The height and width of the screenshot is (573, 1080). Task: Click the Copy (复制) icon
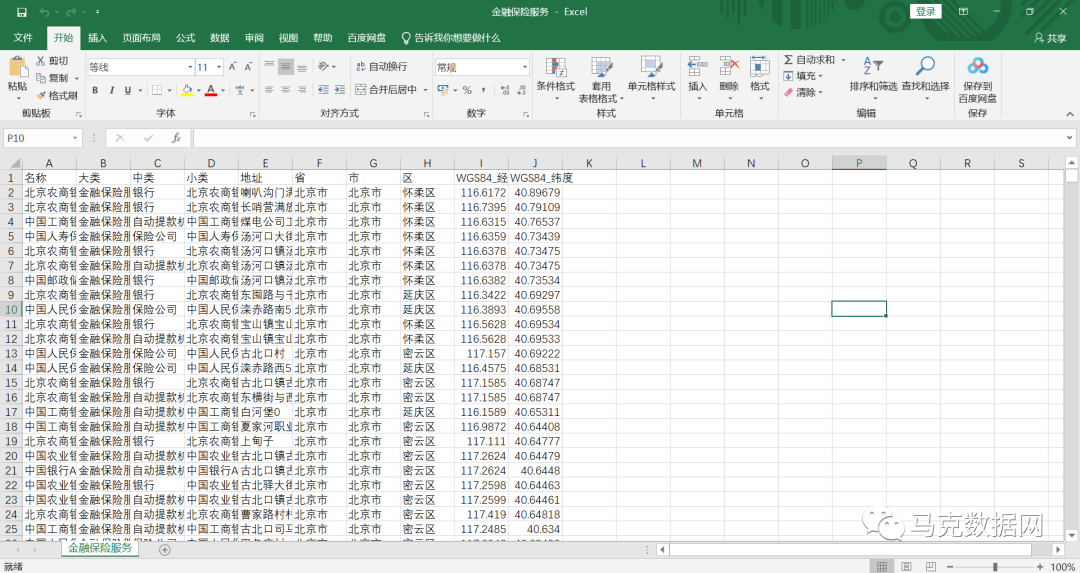(41, 78)
